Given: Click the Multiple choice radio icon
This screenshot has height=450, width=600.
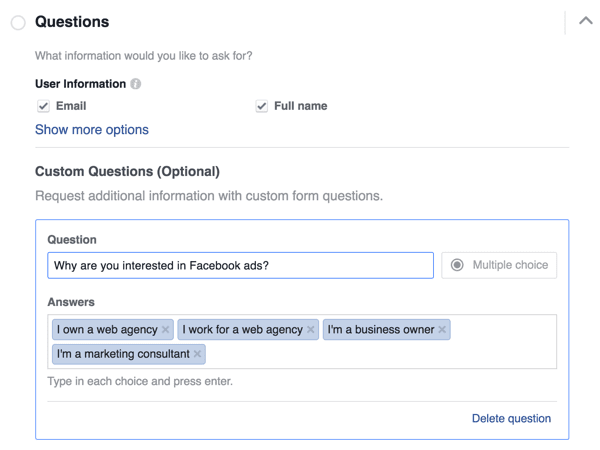Looking at the screenshot, I should 457,265.
